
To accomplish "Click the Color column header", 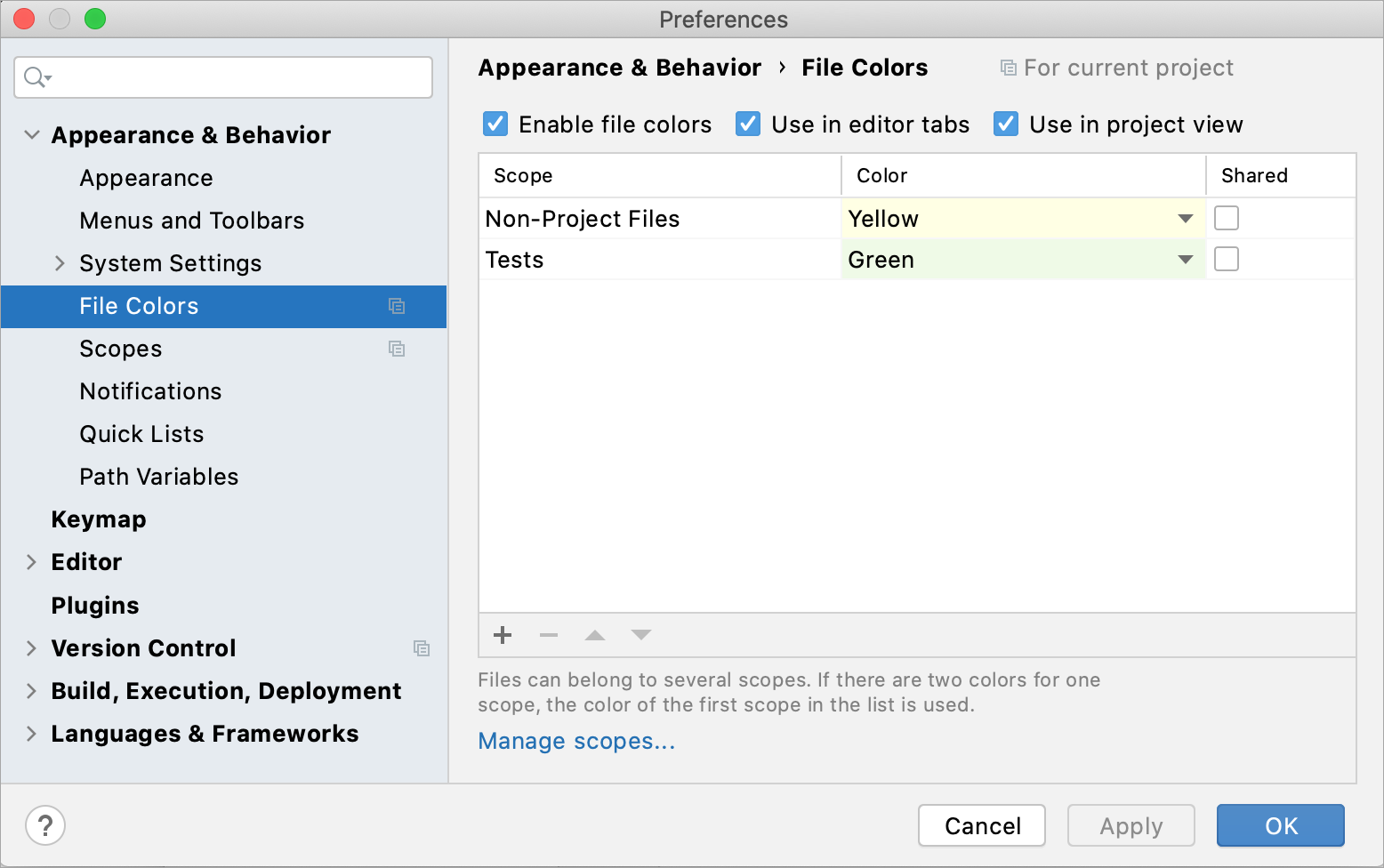I will pos(1023,175).
